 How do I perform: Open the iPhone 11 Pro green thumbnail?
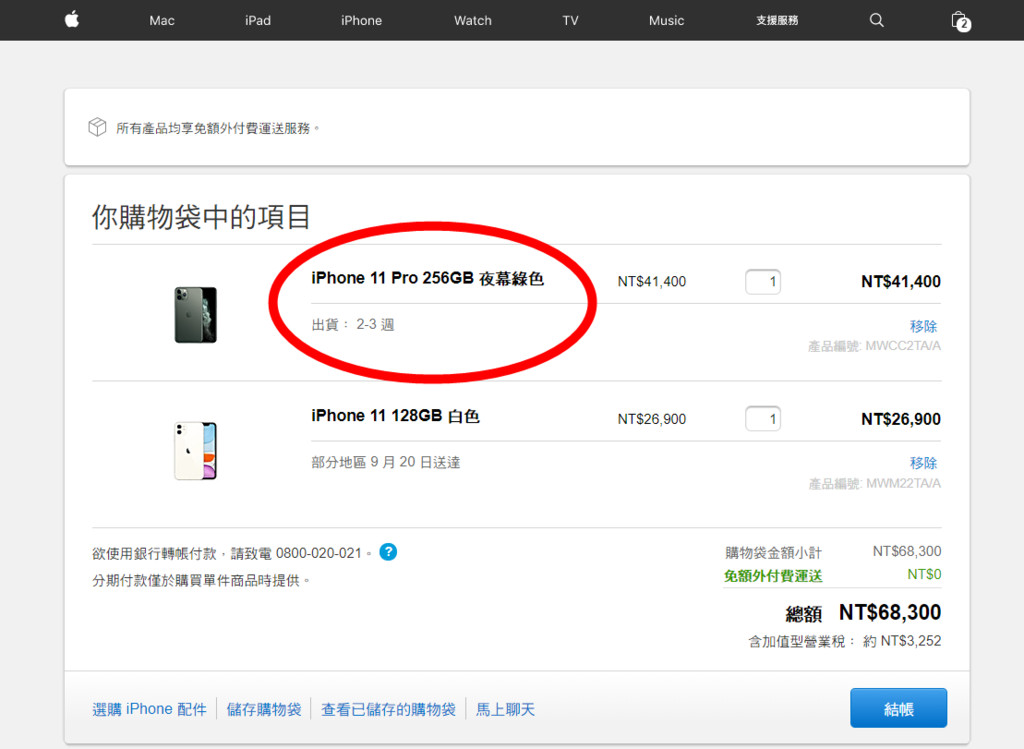pos(195,315)
